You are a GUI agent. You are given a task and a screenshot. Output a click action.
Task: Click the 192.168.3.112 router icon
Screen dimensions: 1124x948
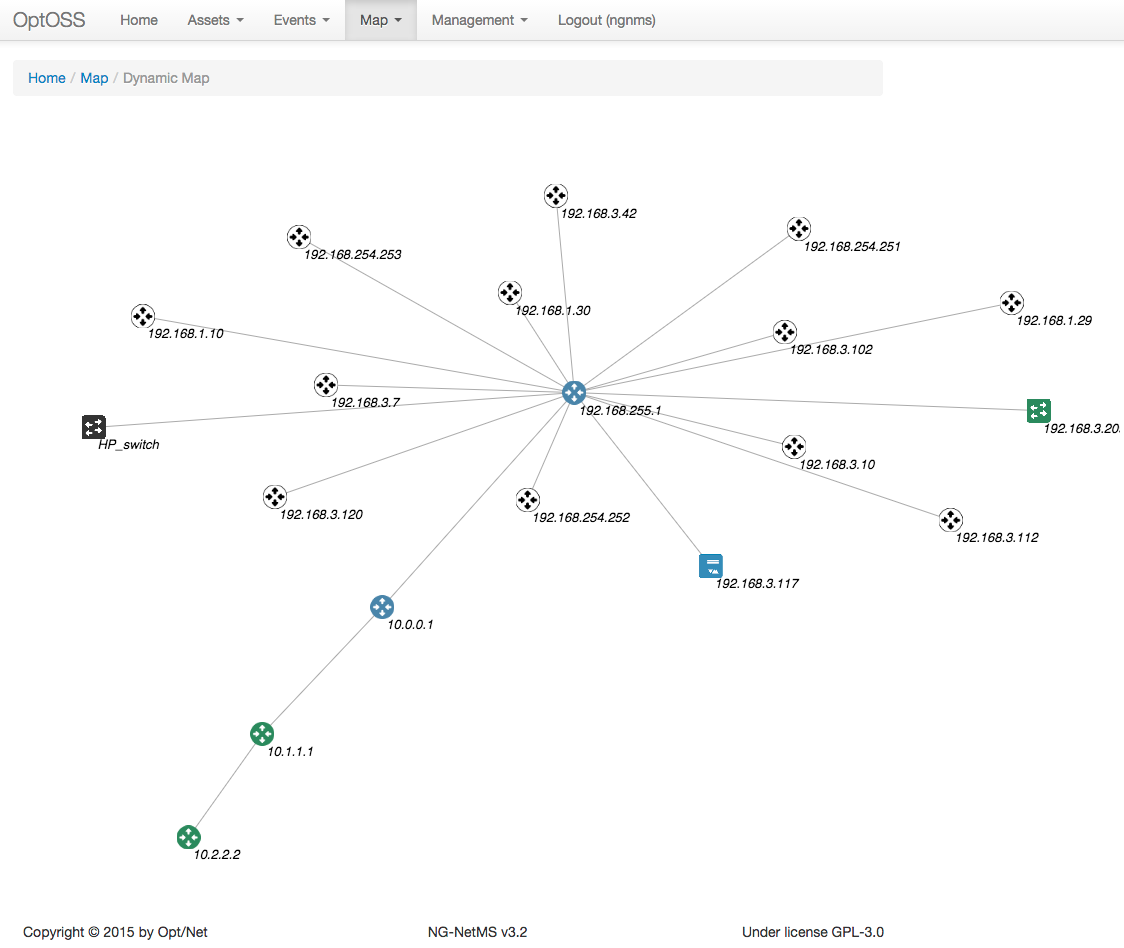click(x=950, y=520)
